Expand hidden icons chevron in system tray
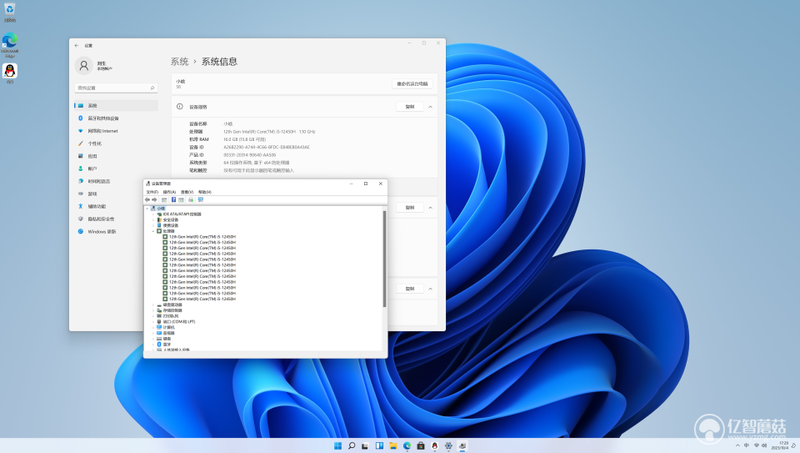 click(737, 446)
